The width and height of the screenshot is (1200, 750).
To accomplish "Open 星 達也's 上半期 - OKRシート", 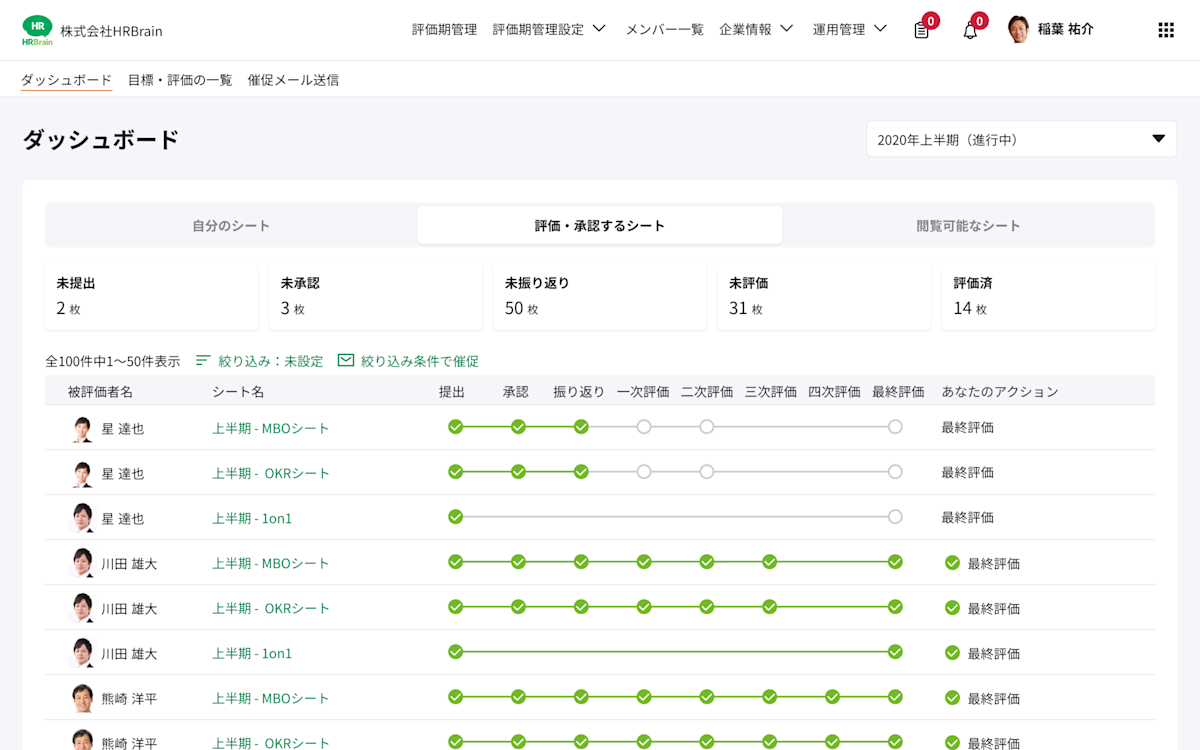I will click(x=270, y=473).
